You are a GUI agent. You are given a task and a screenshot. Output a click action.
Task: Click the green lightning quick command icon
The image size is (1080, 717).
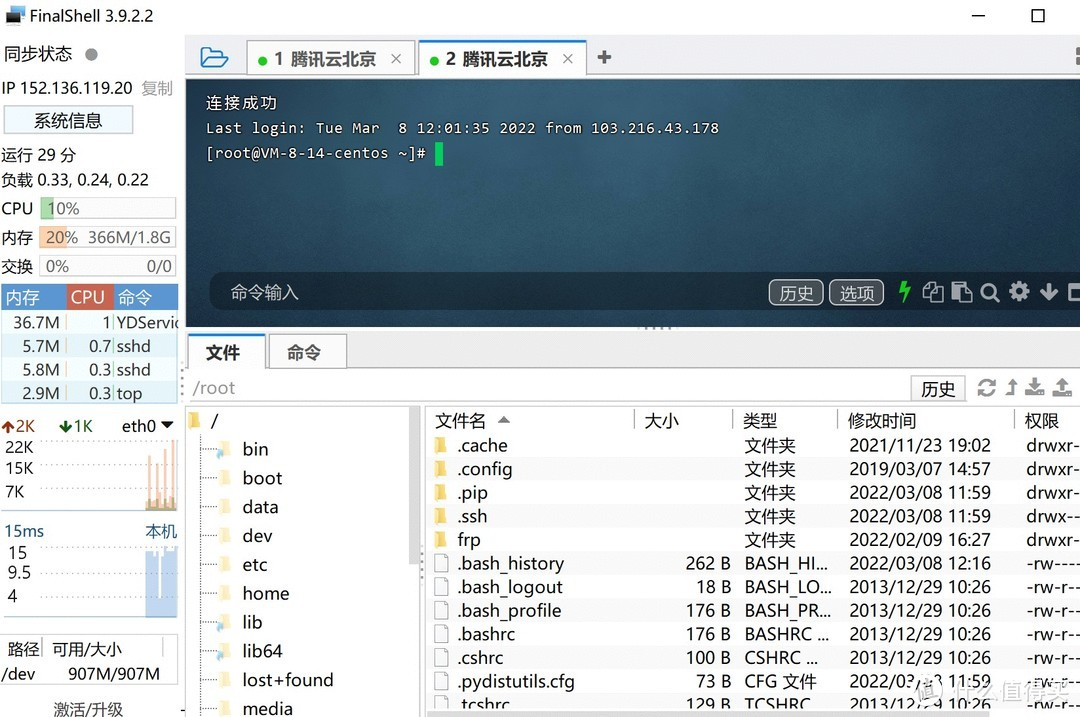click(904, 292)
